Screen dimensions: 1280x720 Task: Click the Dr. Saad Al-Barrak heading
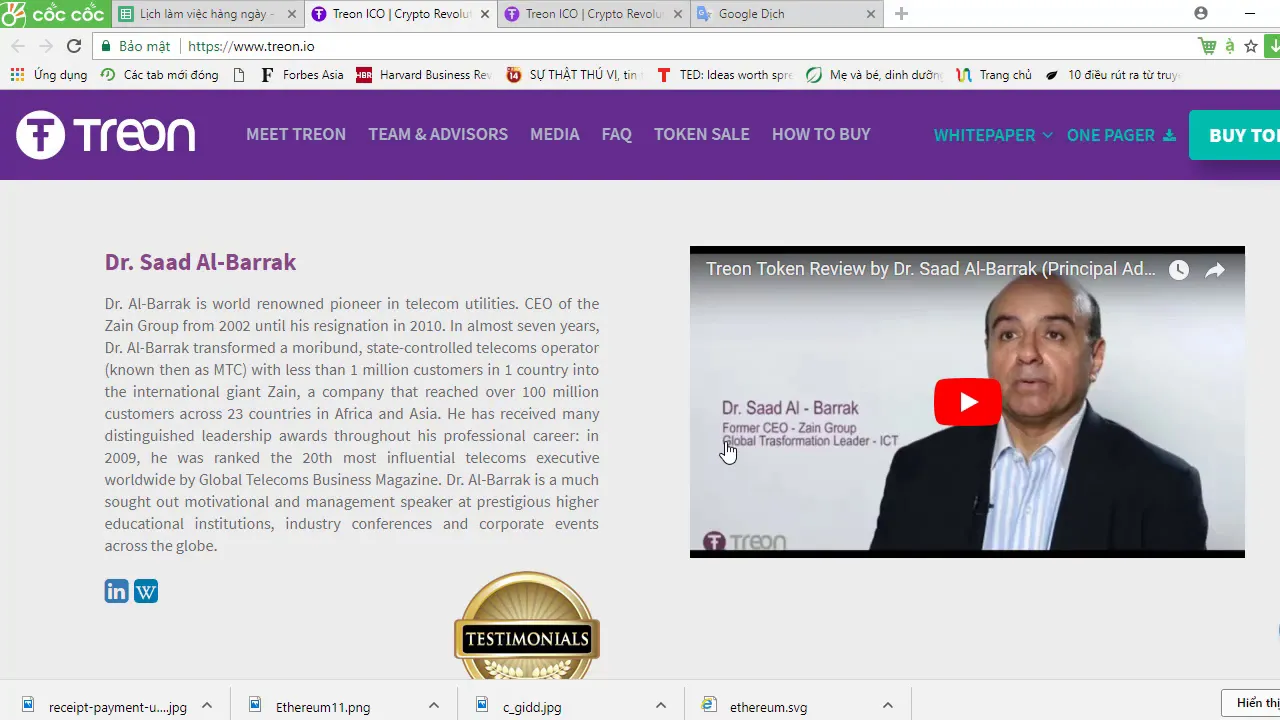200,262
